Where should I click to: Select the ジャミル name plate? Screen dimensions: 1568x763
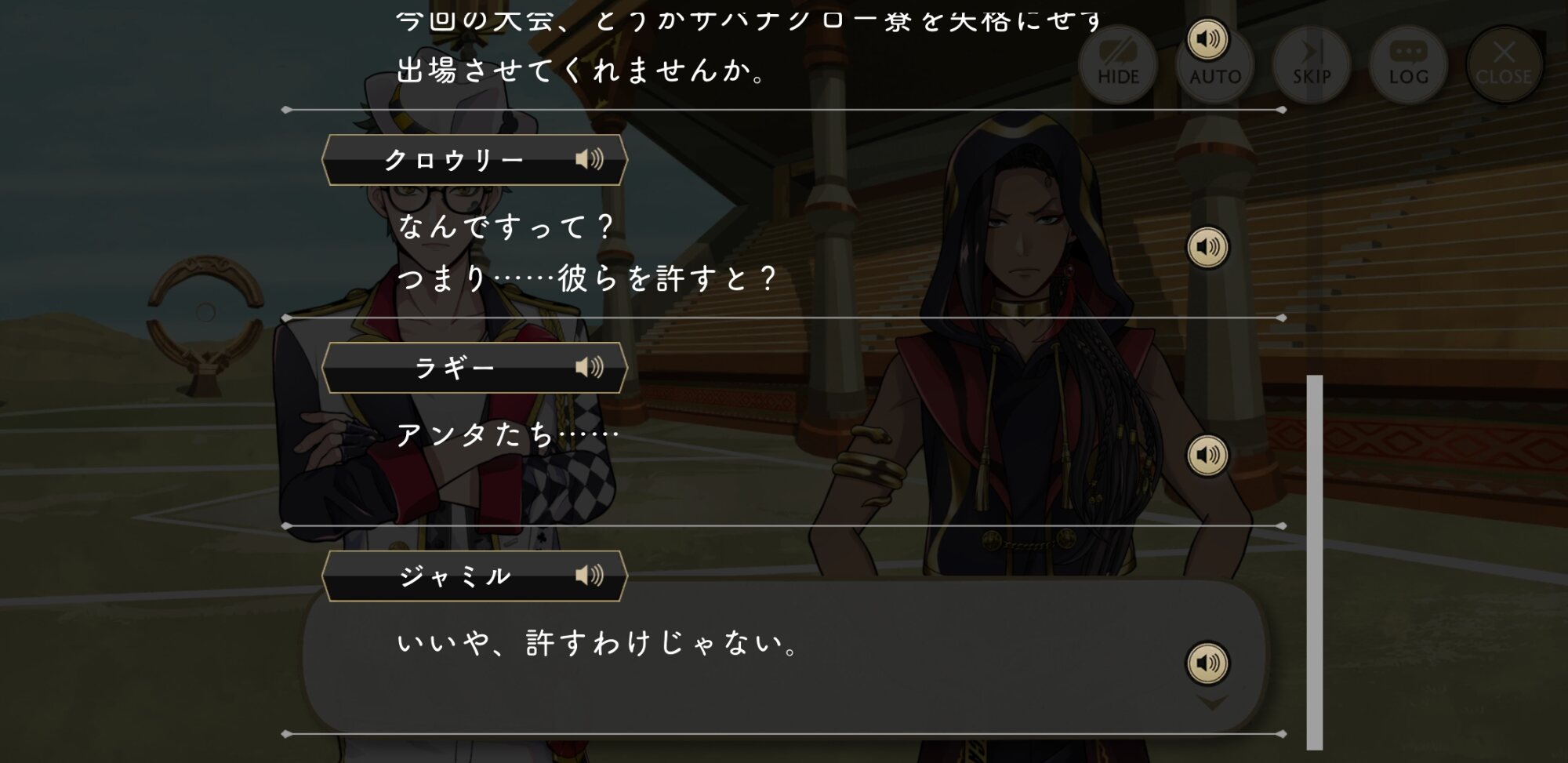(474, 576)
